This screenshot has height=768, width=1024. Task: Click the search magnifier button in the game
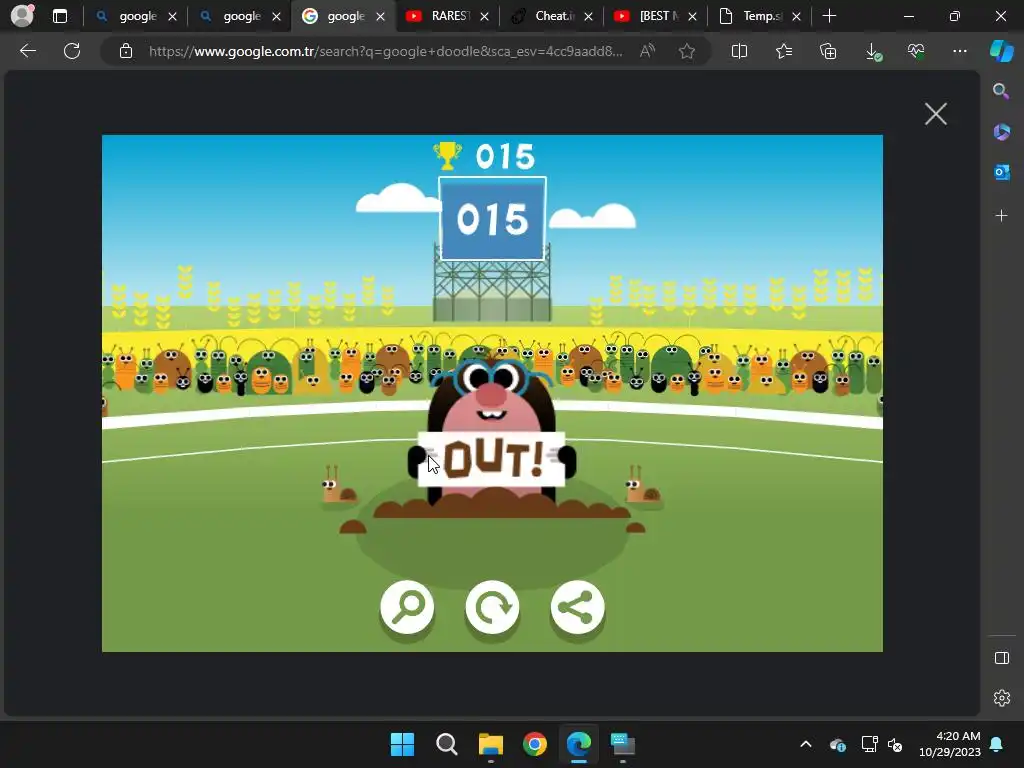click(407, 607)
